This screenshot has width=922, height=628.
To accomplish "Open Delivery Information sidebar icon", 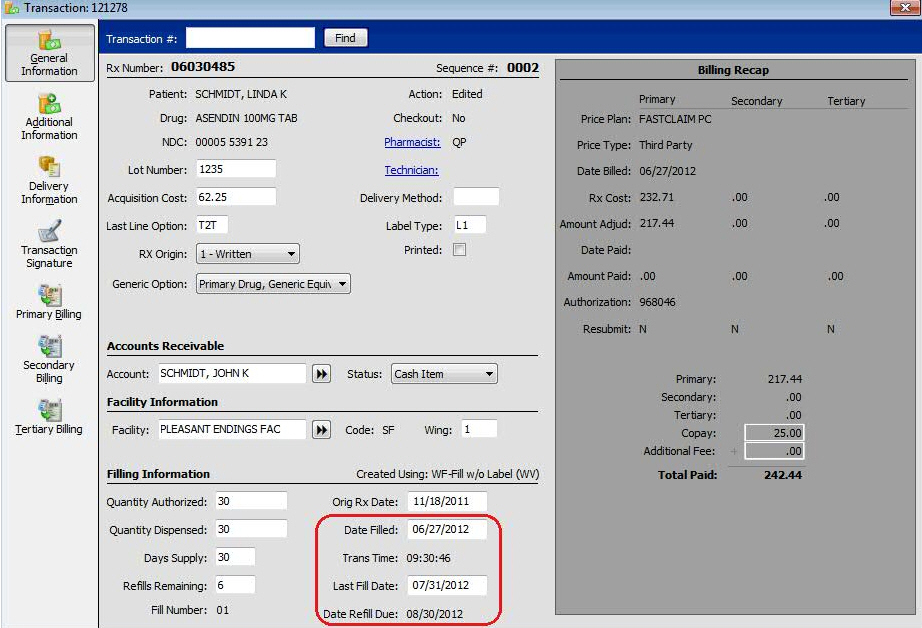I will pos(49,167).
